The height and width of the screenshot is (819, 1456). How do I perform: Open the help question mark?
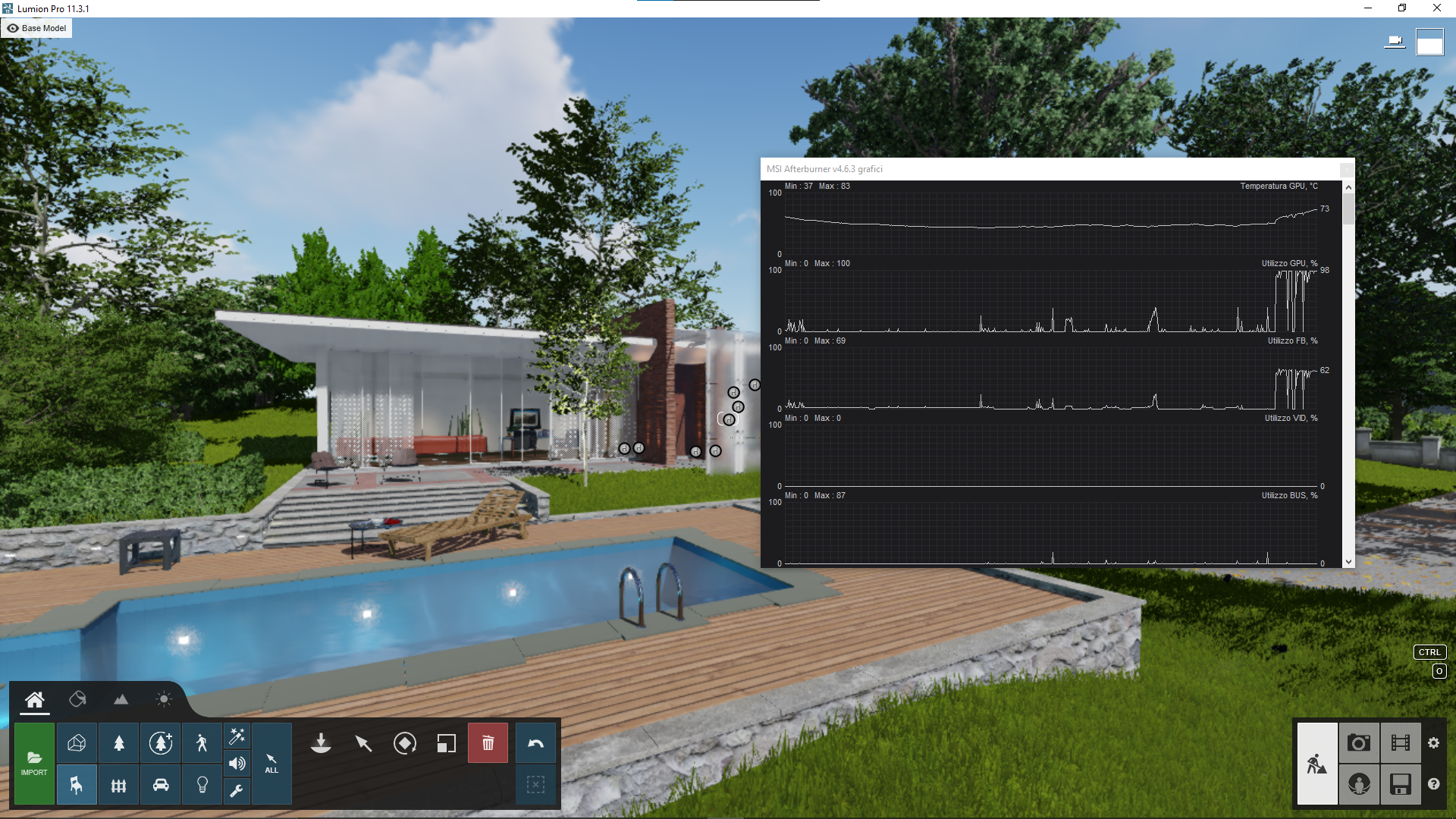[x=1433, y=784]
